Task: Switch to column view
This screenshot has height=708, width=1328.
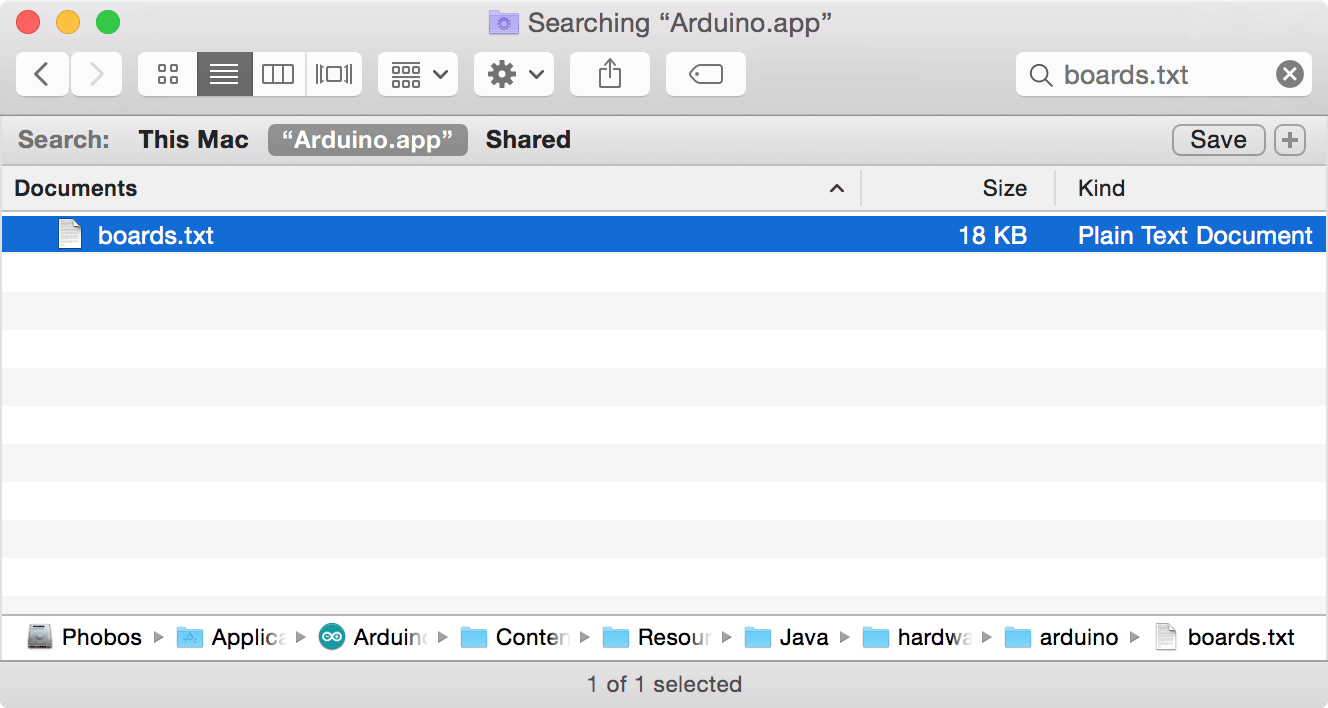Action: click(277, 74)
